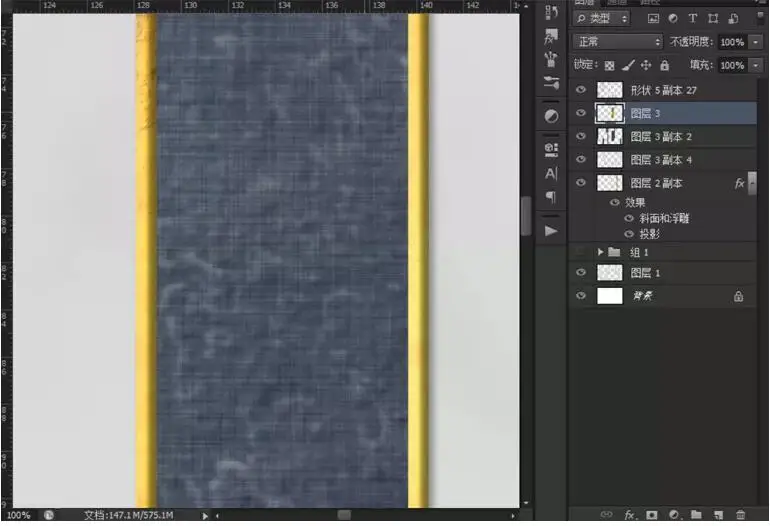Open the 不透明度 opacity slider arrow
Viewport: 770px width, 526px height.
756,42
